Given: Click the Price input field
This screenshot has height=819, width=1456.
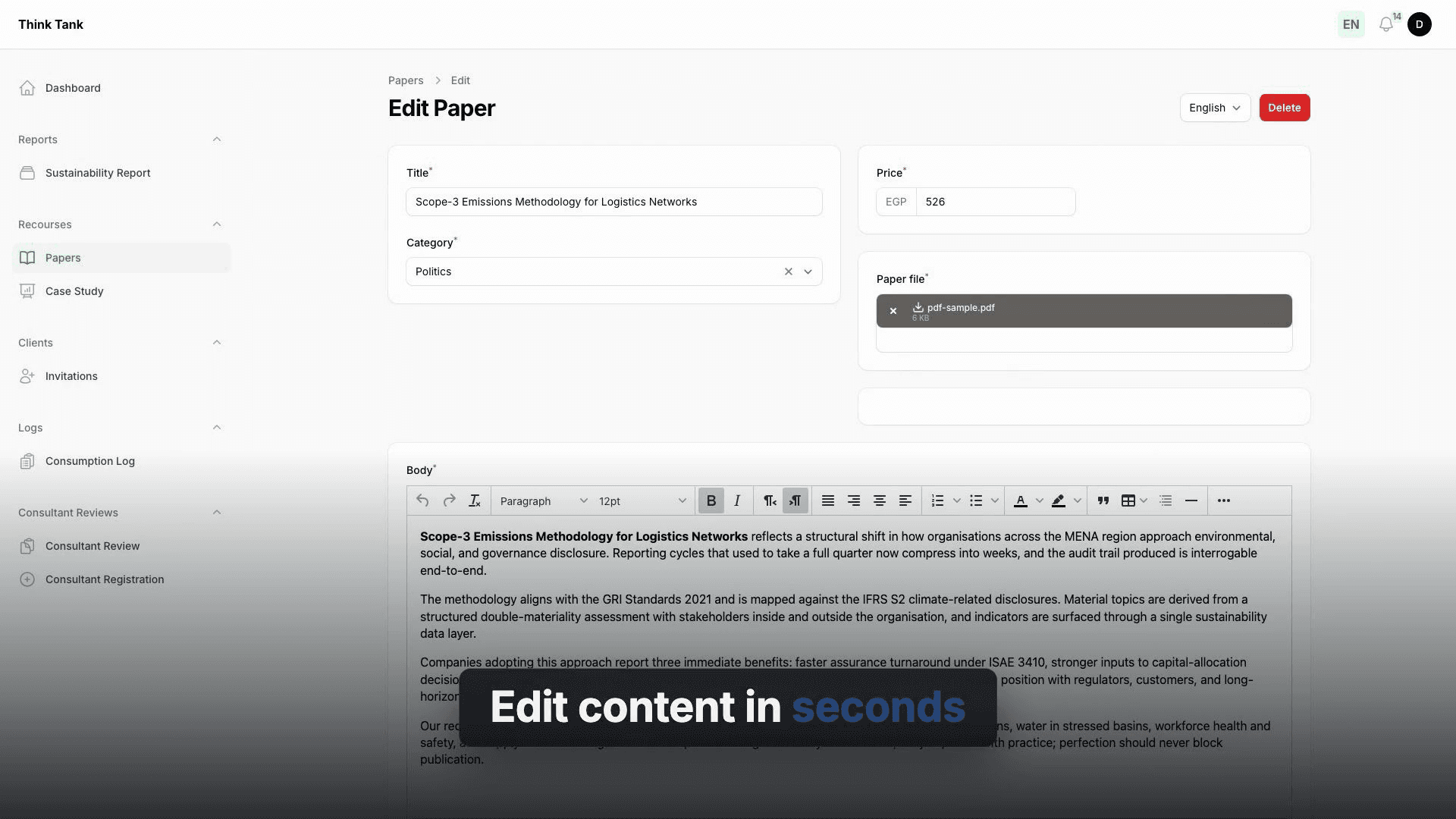Looking at the screenshot, I should (x=996, y=202).
